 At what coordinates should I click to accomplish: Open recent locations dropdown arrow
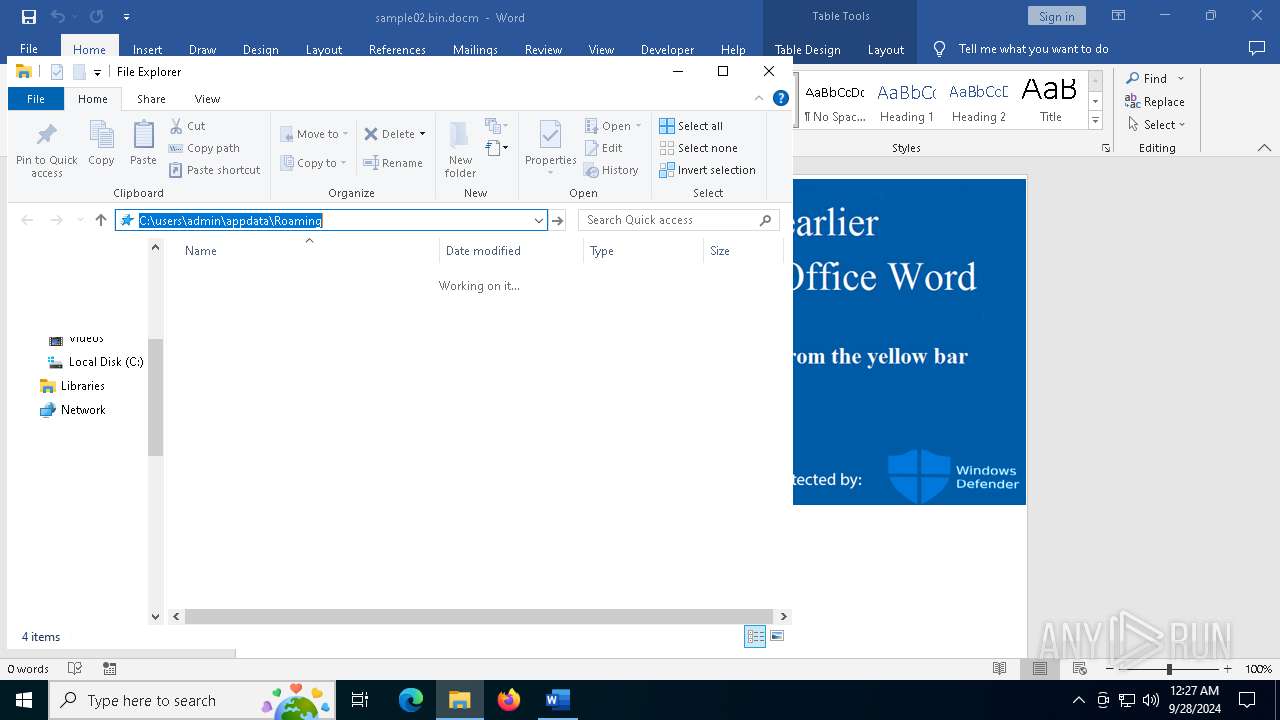pyautogui.click(x=80, y=220)
